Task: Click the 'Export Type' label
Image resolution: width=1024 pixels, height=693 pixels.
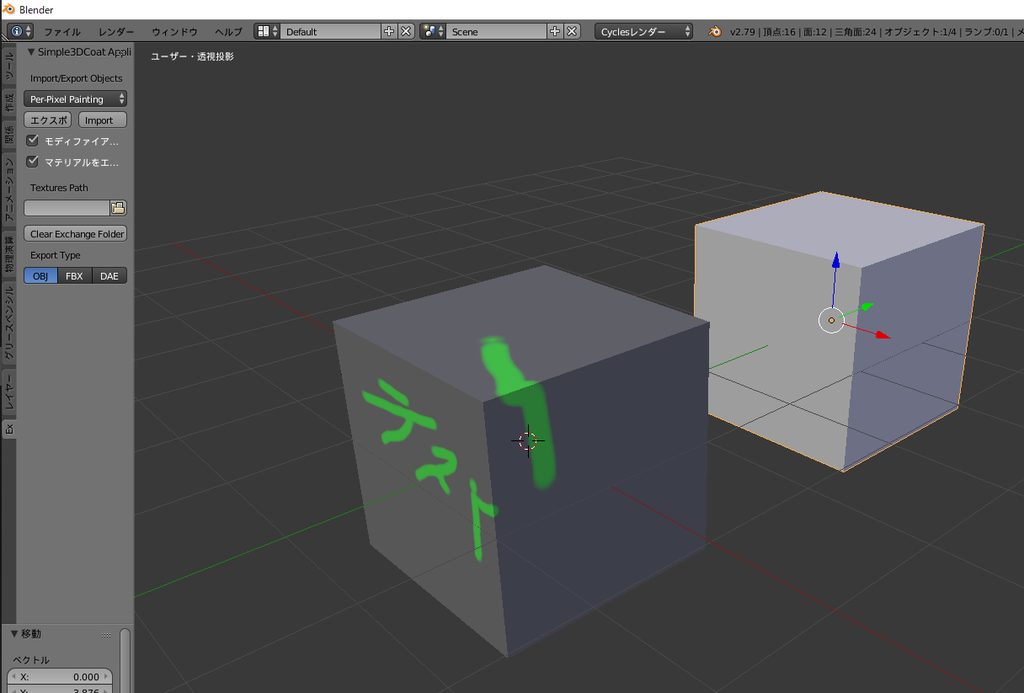Action: coord(56,255)
